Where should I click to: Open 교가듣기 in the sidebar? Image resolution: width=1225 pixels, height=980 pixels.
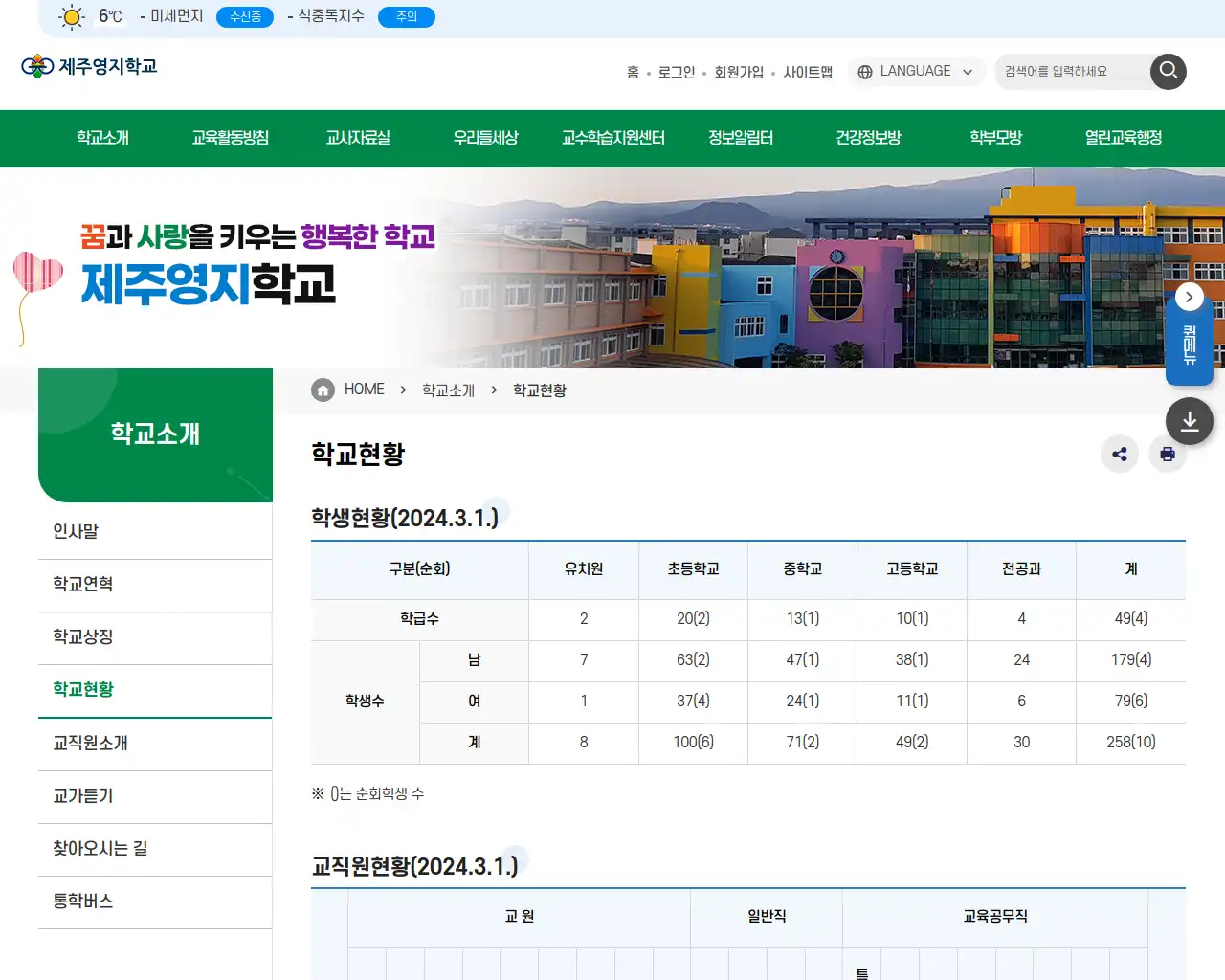coord(155,795)
